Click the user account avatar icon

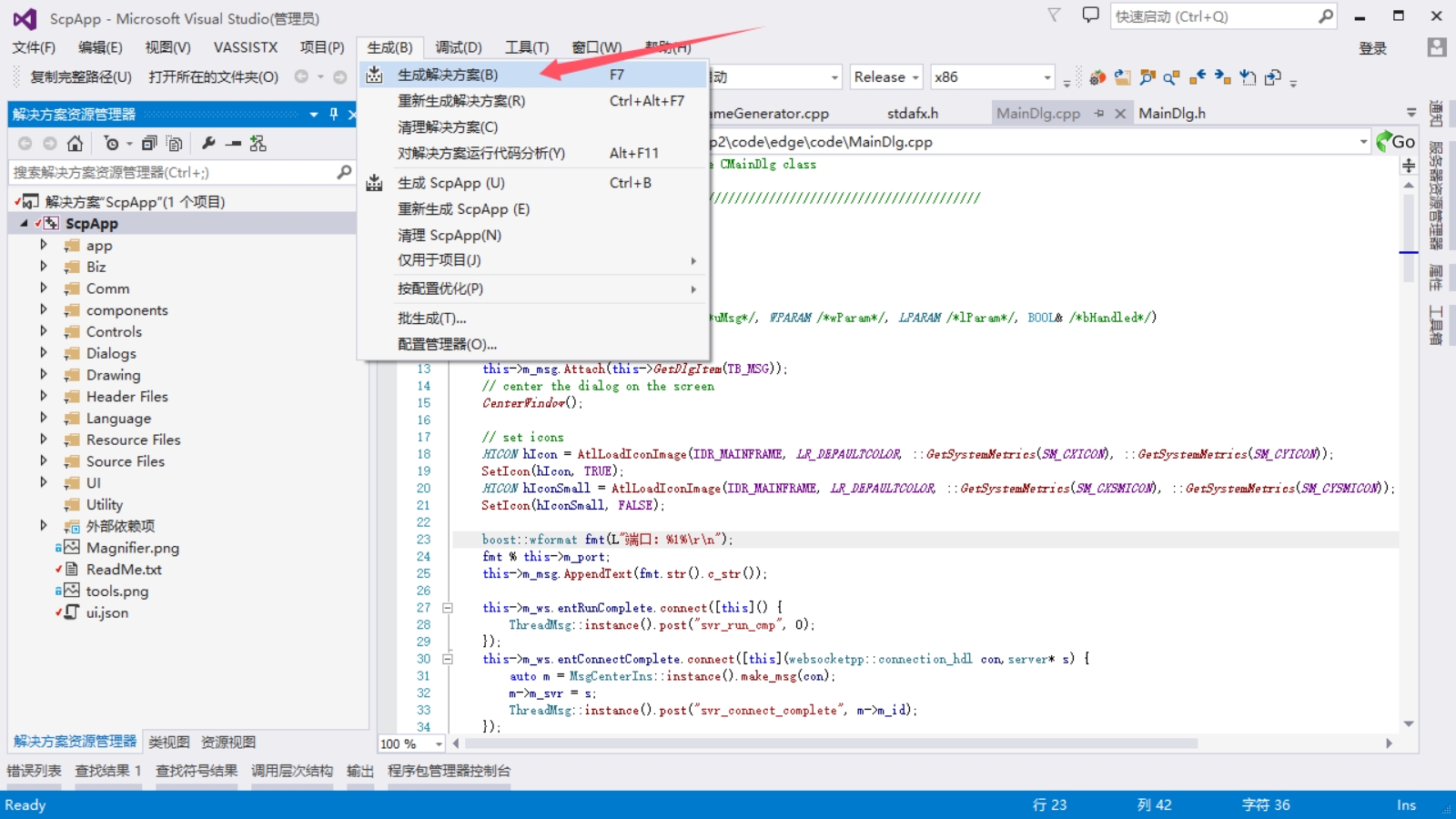tap(1437, 47)
